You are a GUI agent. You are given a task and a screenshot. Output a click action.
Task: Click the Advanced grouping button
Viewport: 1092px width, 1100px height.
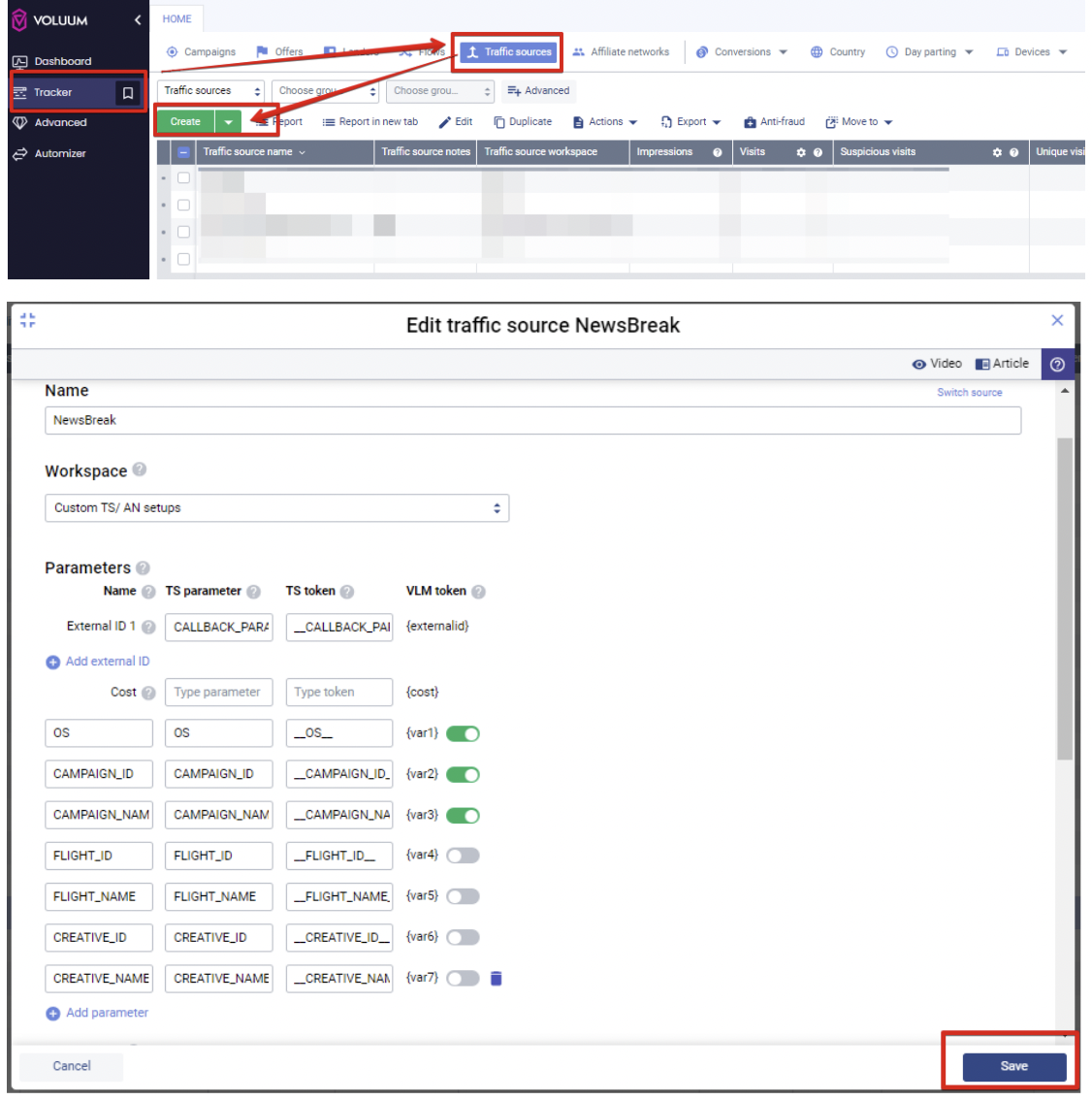tap(538, 91)
